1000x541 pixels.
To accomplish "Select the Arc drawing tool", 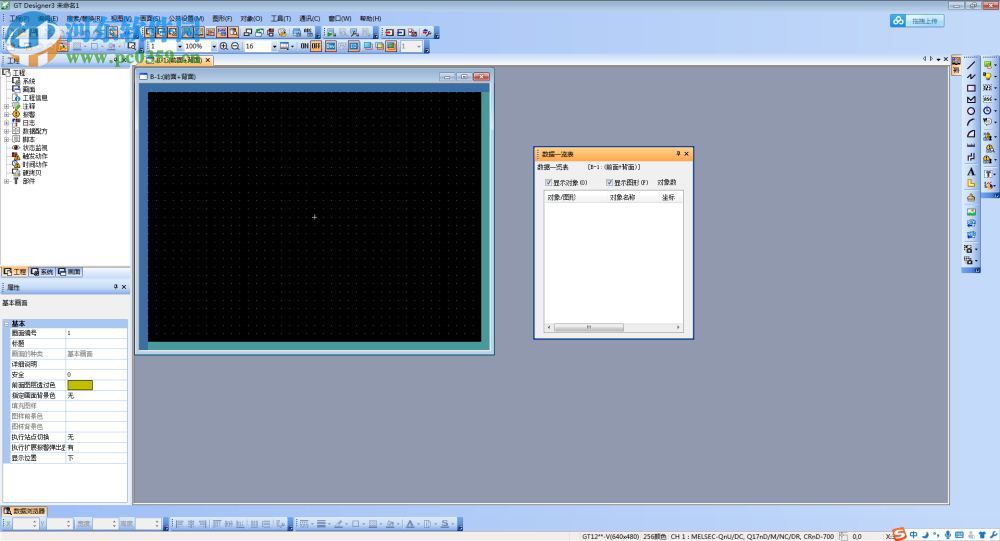I will click(971, 122).
